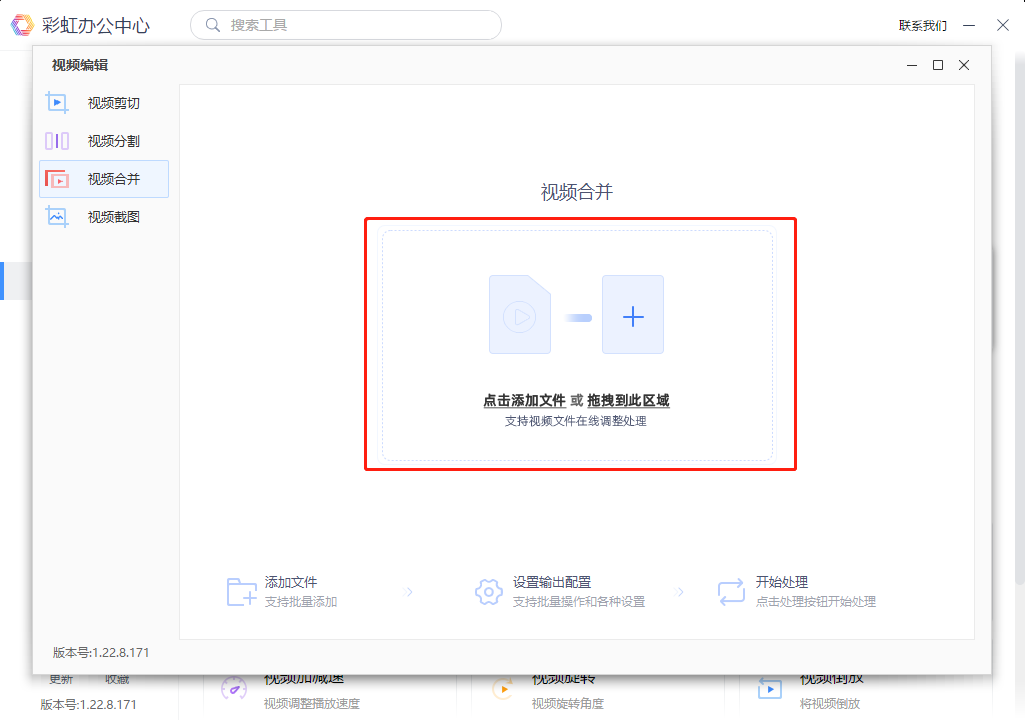The height and width of the screenshot is (720, 1025).
Task: Click the 视频截图 screenshot icon
Action: tap(57, 216)
